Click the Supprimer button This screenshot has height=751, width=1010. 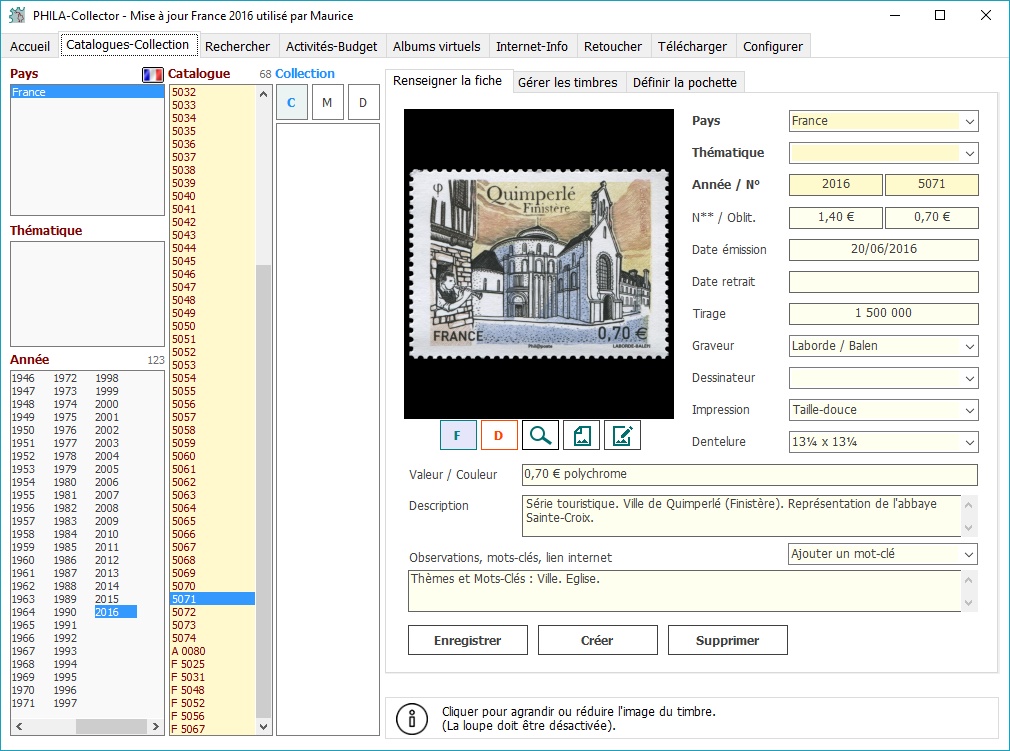click(727, 640)
